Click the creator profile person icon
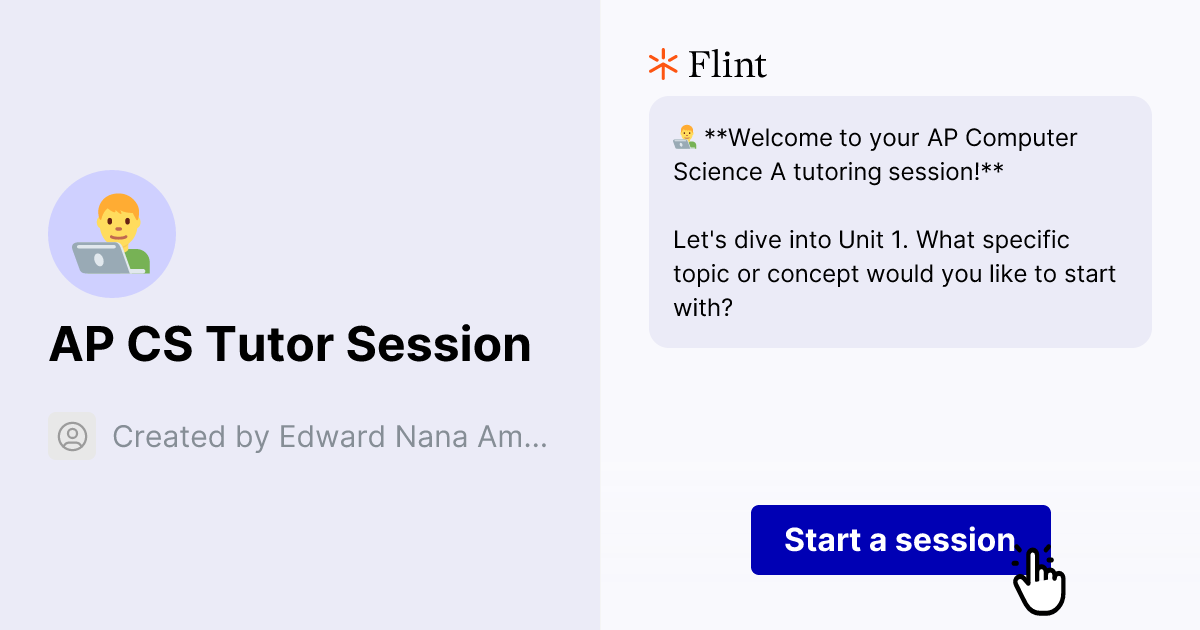This screenshot has height=630, width=1200. click(72, 436)
